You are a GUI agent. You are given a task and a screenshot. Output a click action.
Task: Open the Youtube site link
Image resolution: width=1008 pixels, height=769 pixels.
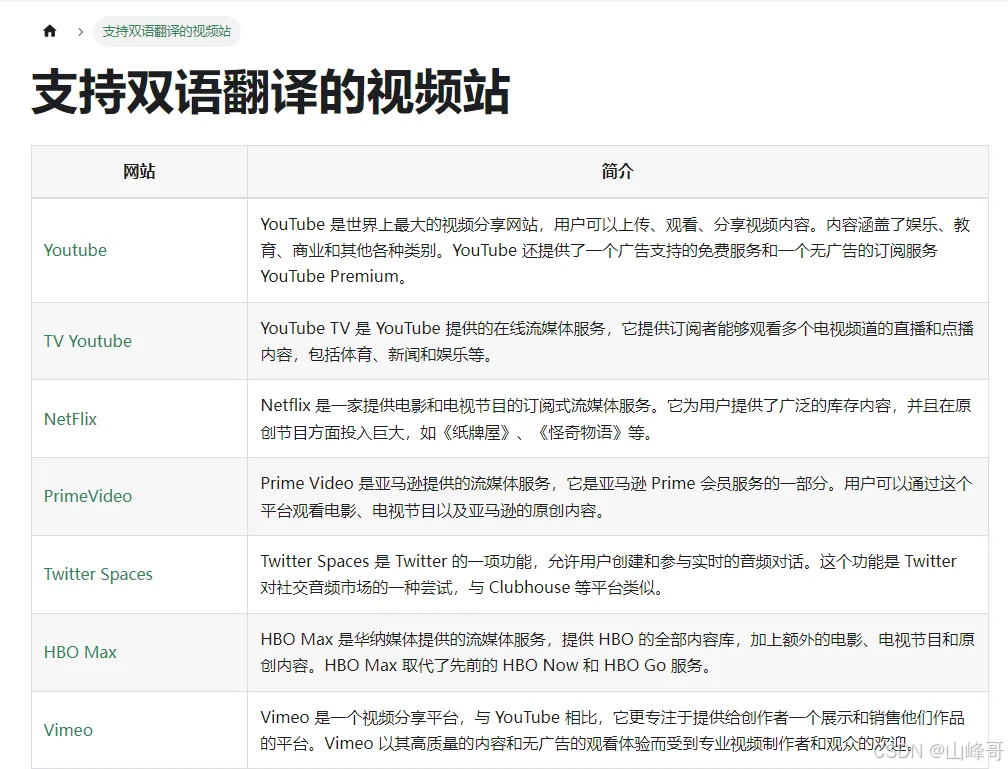75,250
